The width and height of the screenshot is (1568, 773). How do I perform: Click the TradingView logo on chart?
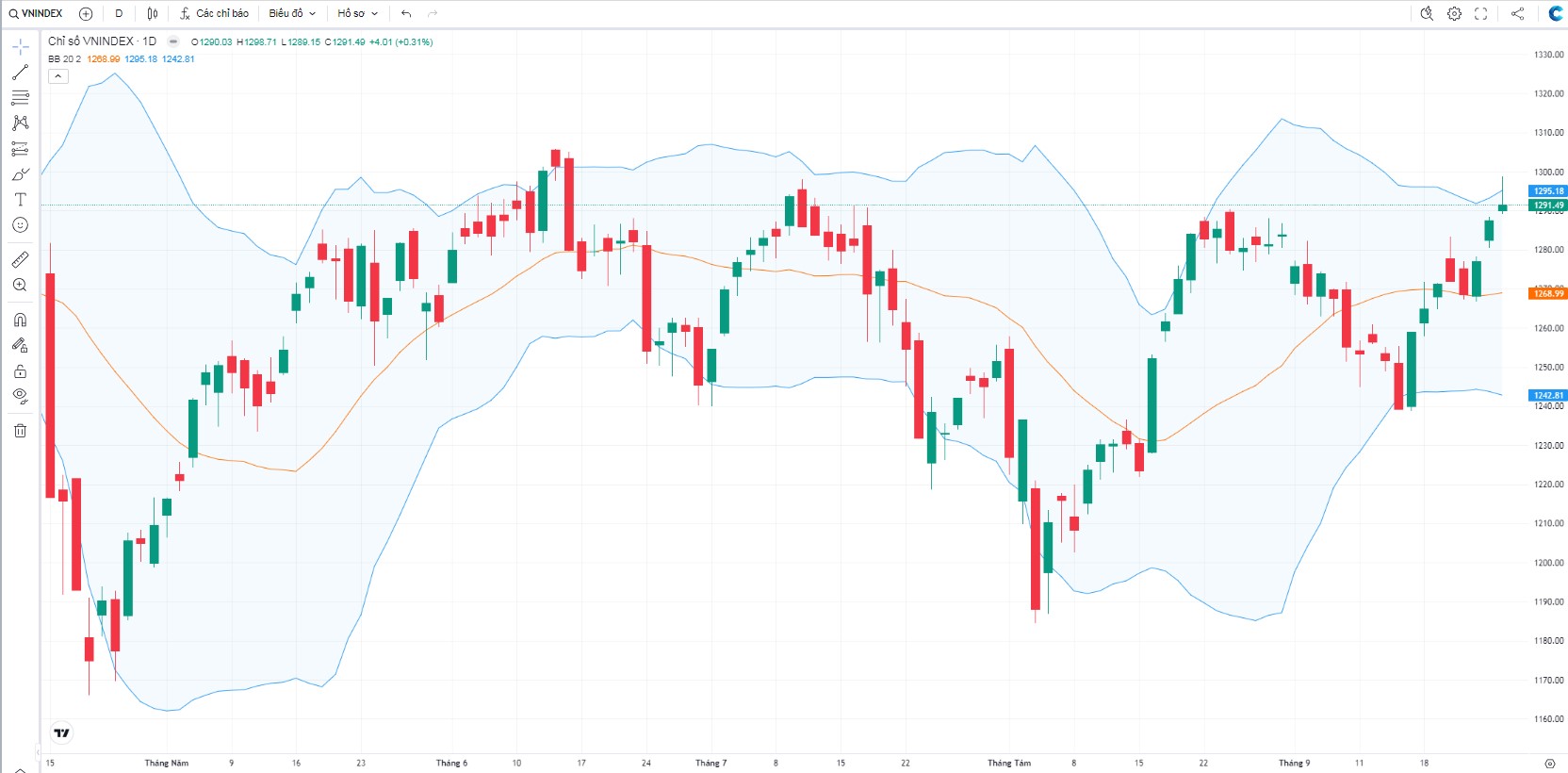tap(61, 732)
